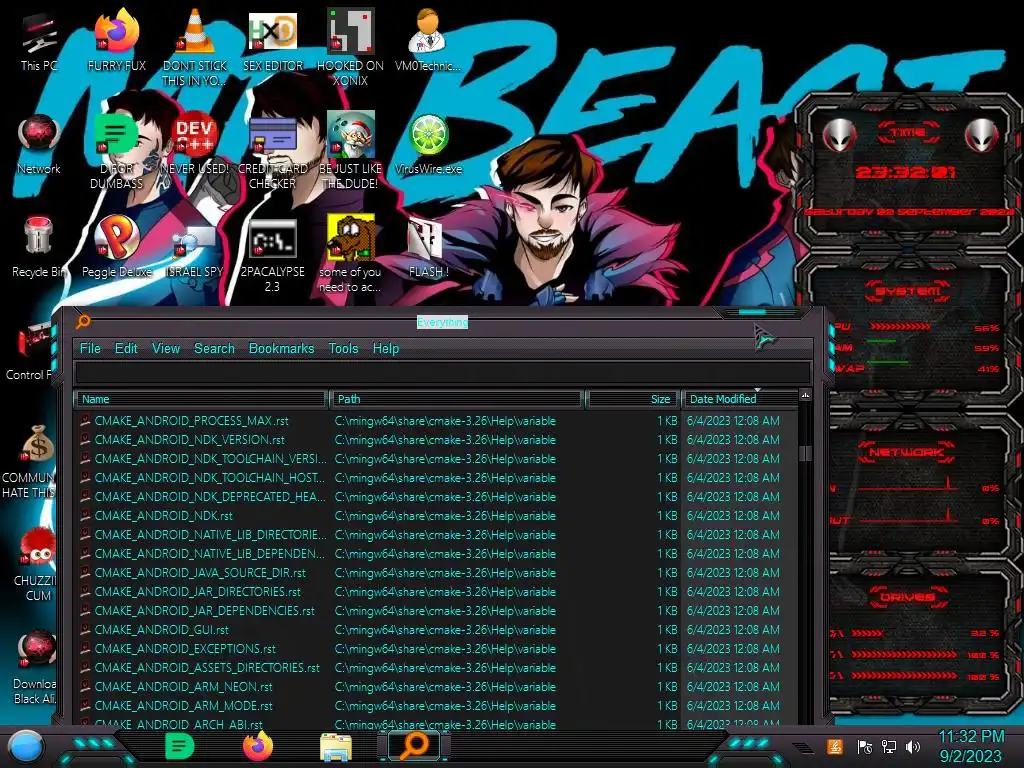Select CMAKE_ANDROID_JAR_DIRECTORIES.rst file
1024x768 pixels.
tap(197, 592)
